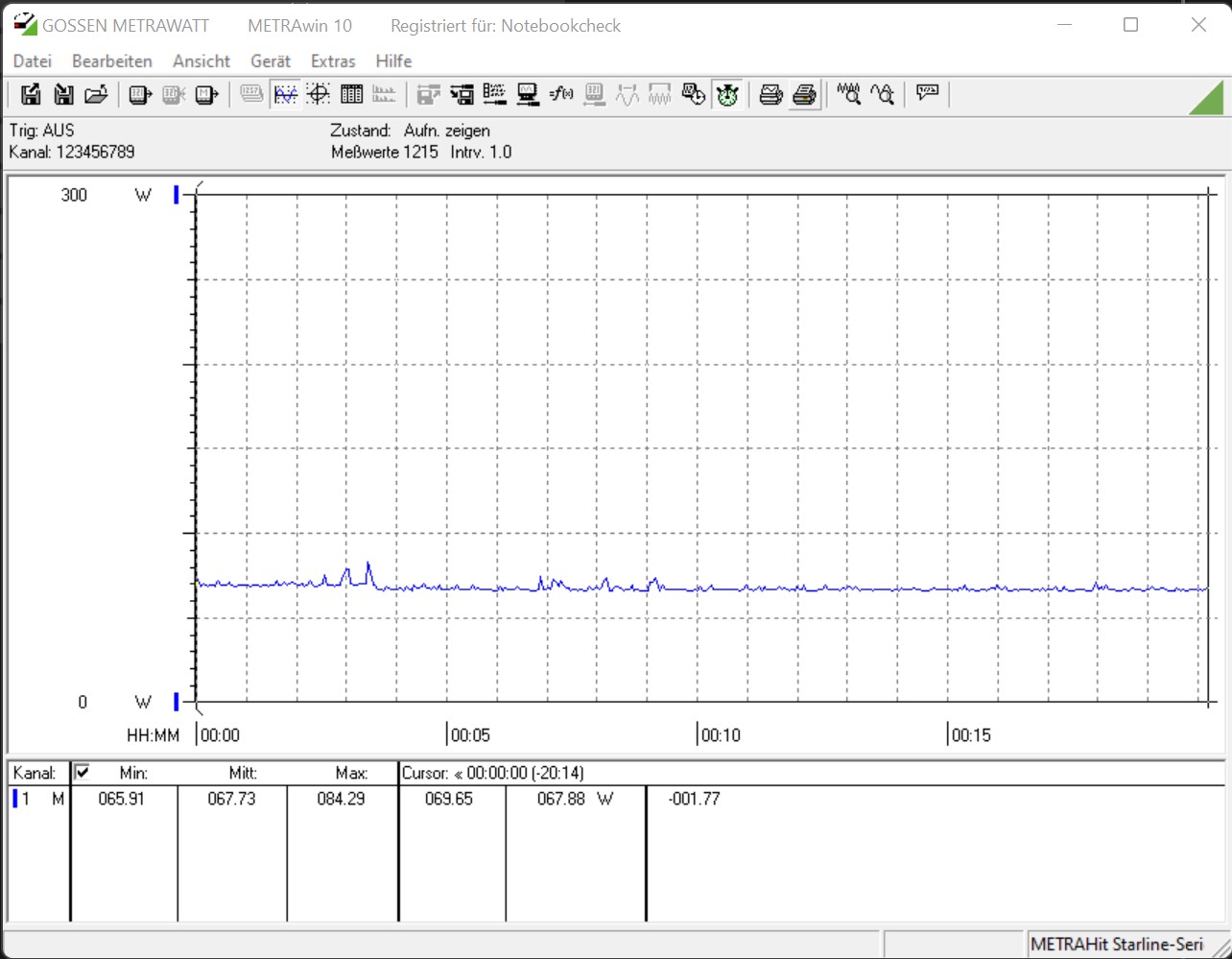Click the first floppy disk save icon

(31, 94)
